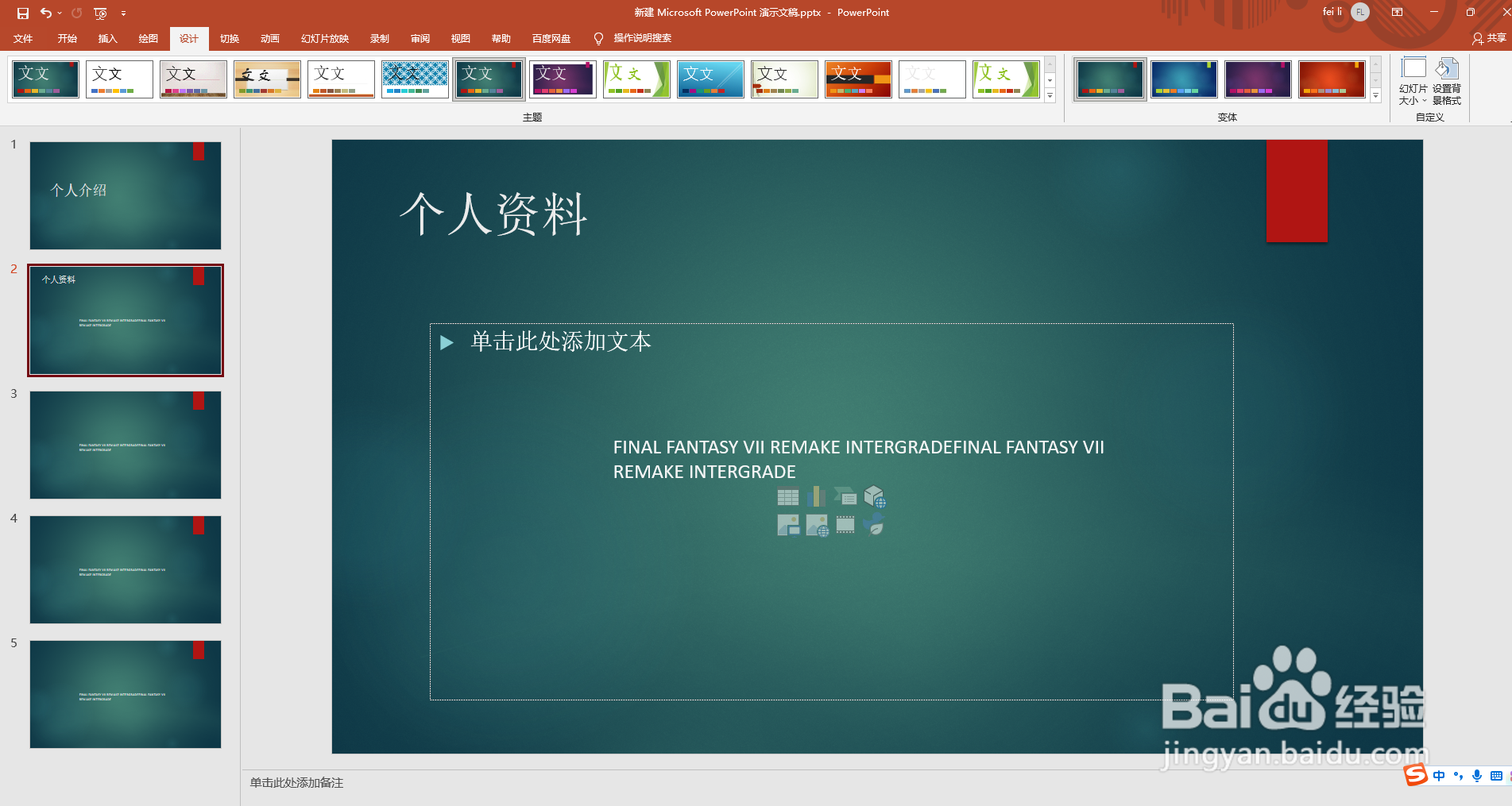Apply the blue circle-pattern theme
The image size is (1512, 806).
415,79
